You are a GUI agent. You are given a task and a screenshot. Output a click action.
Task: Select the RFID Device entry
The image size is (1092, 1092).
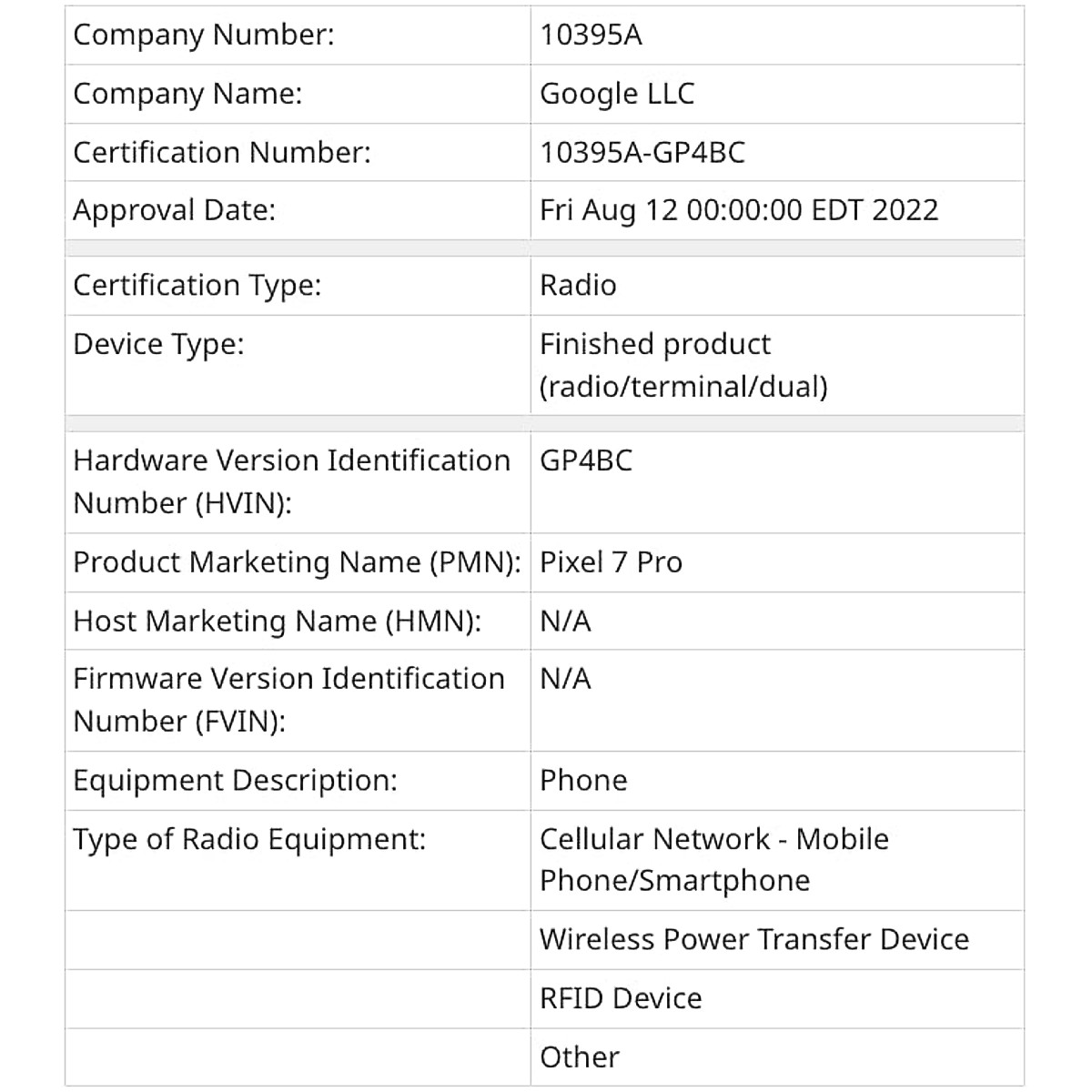(621, 998)
